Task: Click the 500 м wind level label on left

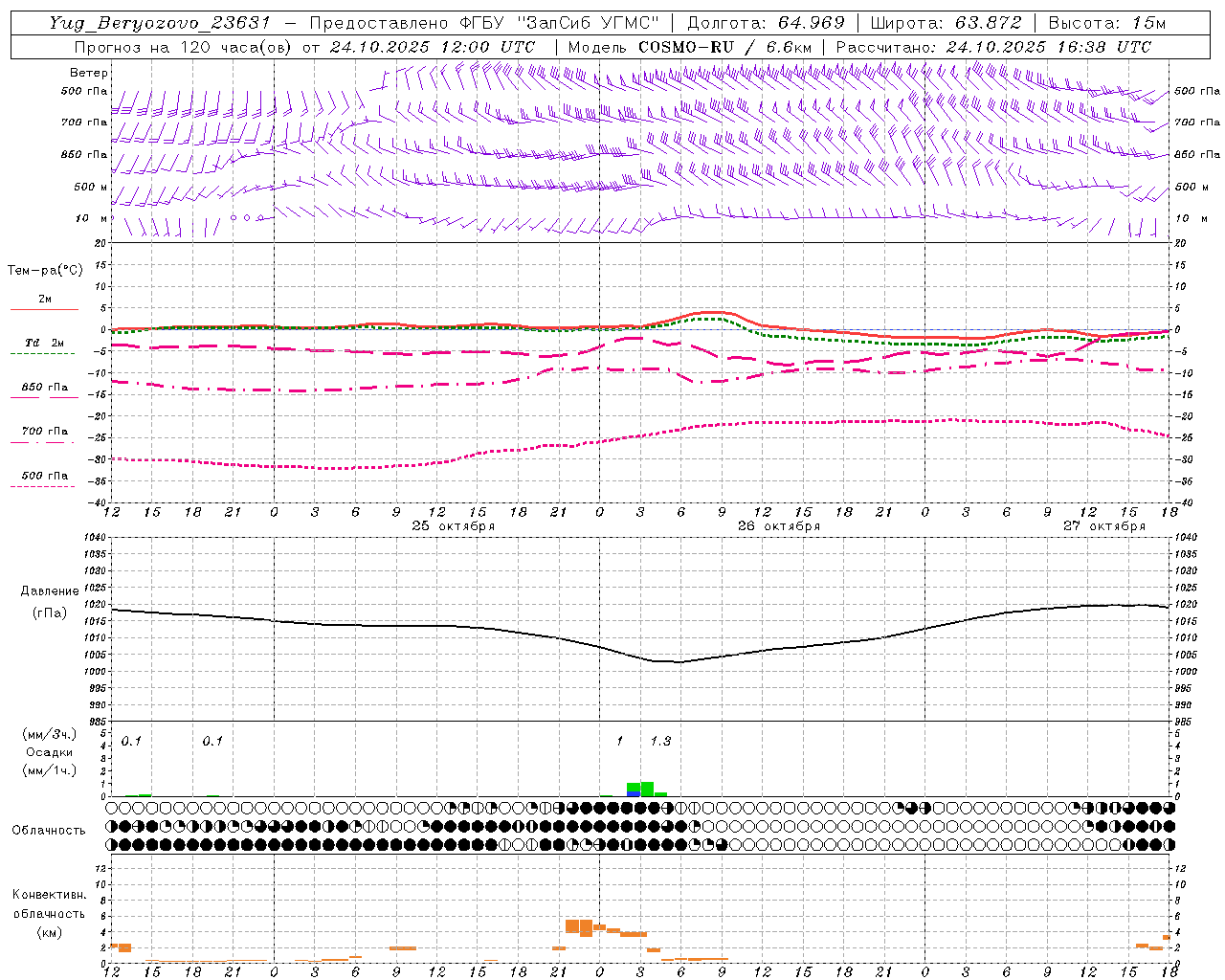Action: coord(91,187)
